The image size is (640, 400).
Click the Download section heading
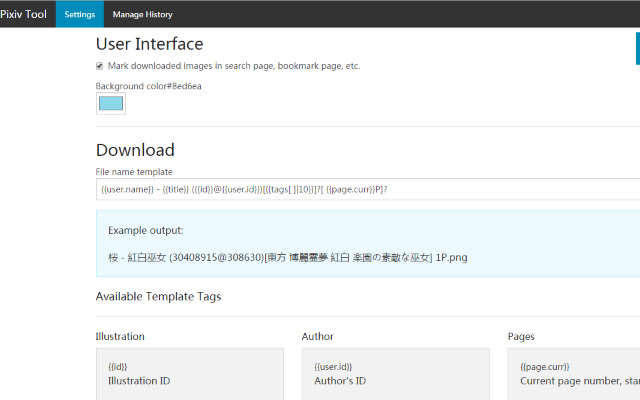(x=135, y=150)
